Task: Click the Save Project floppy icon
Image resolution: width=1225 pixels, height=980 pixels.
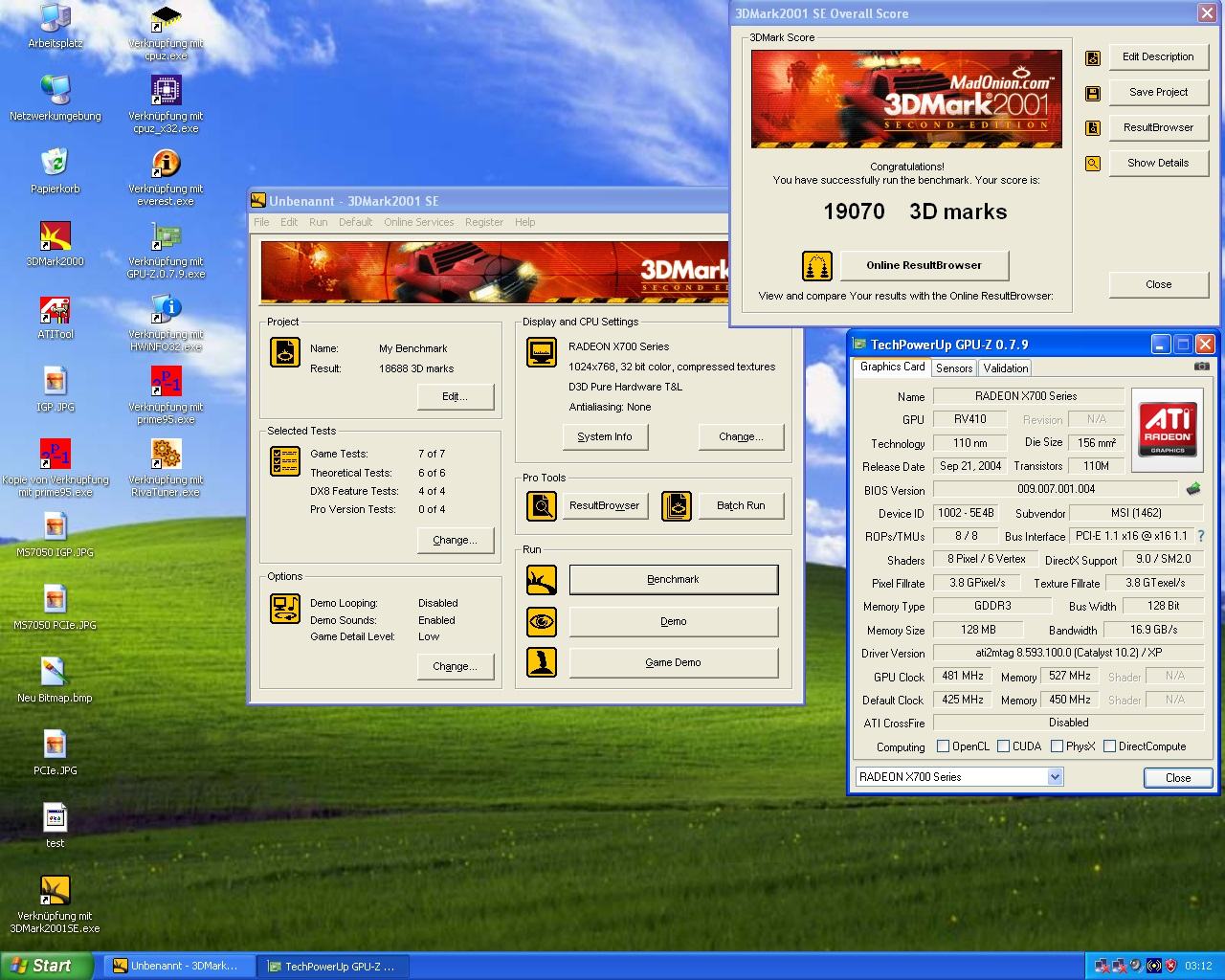Action: pos(1092,93)
